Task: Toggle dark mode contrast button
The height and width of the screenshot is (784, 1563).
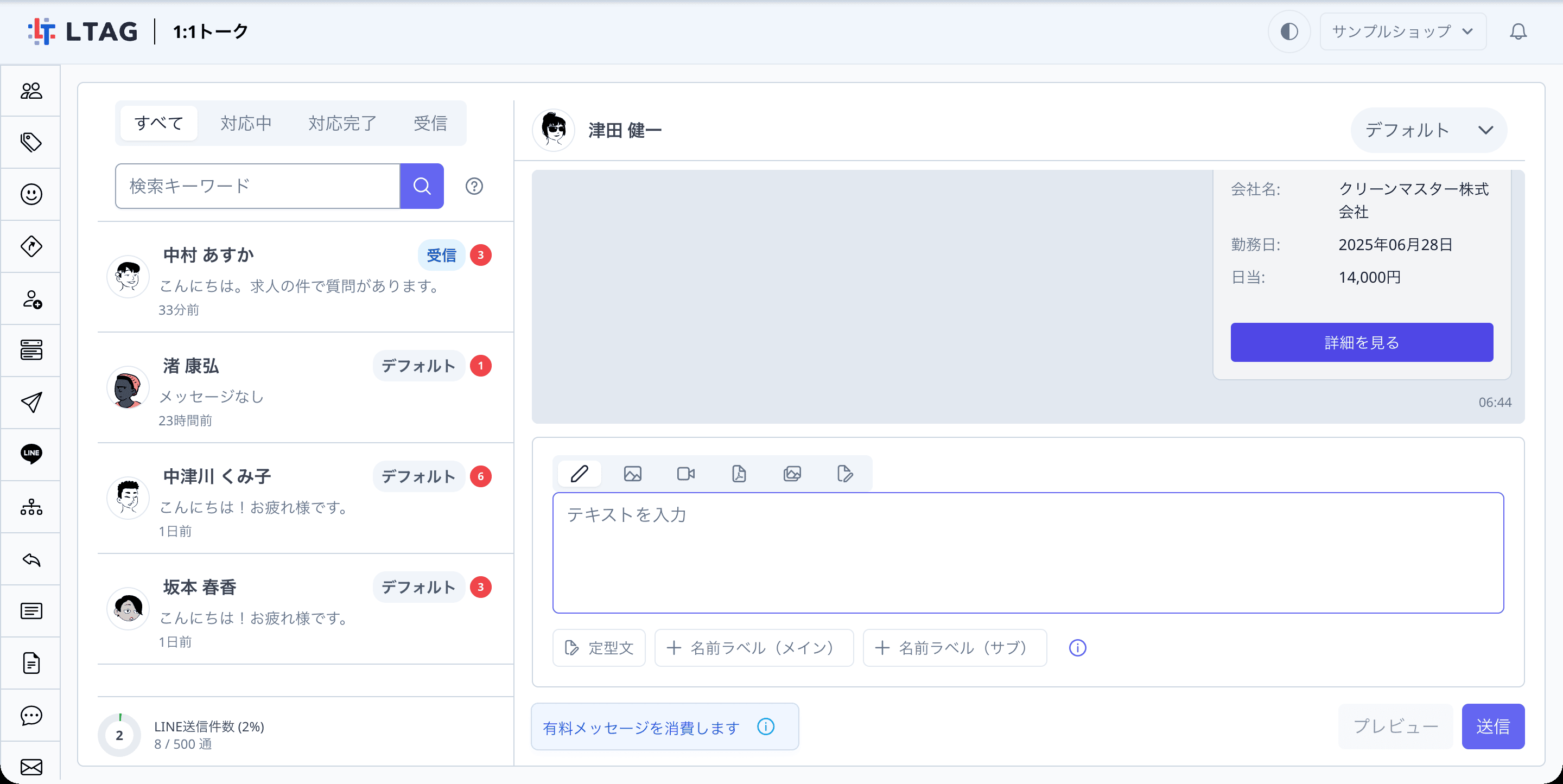Action: [1289, 31]
